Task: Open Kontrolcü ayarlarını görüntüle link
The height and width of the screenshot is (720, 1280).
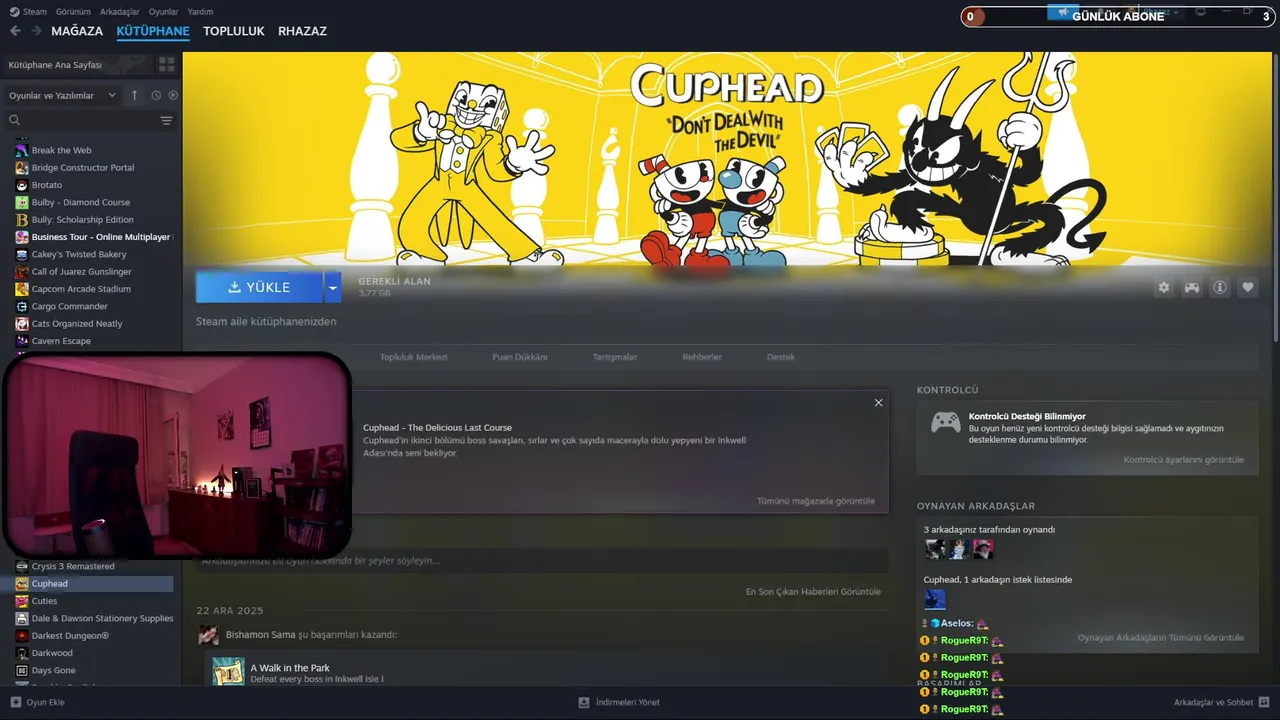Action: (1183, 460)
